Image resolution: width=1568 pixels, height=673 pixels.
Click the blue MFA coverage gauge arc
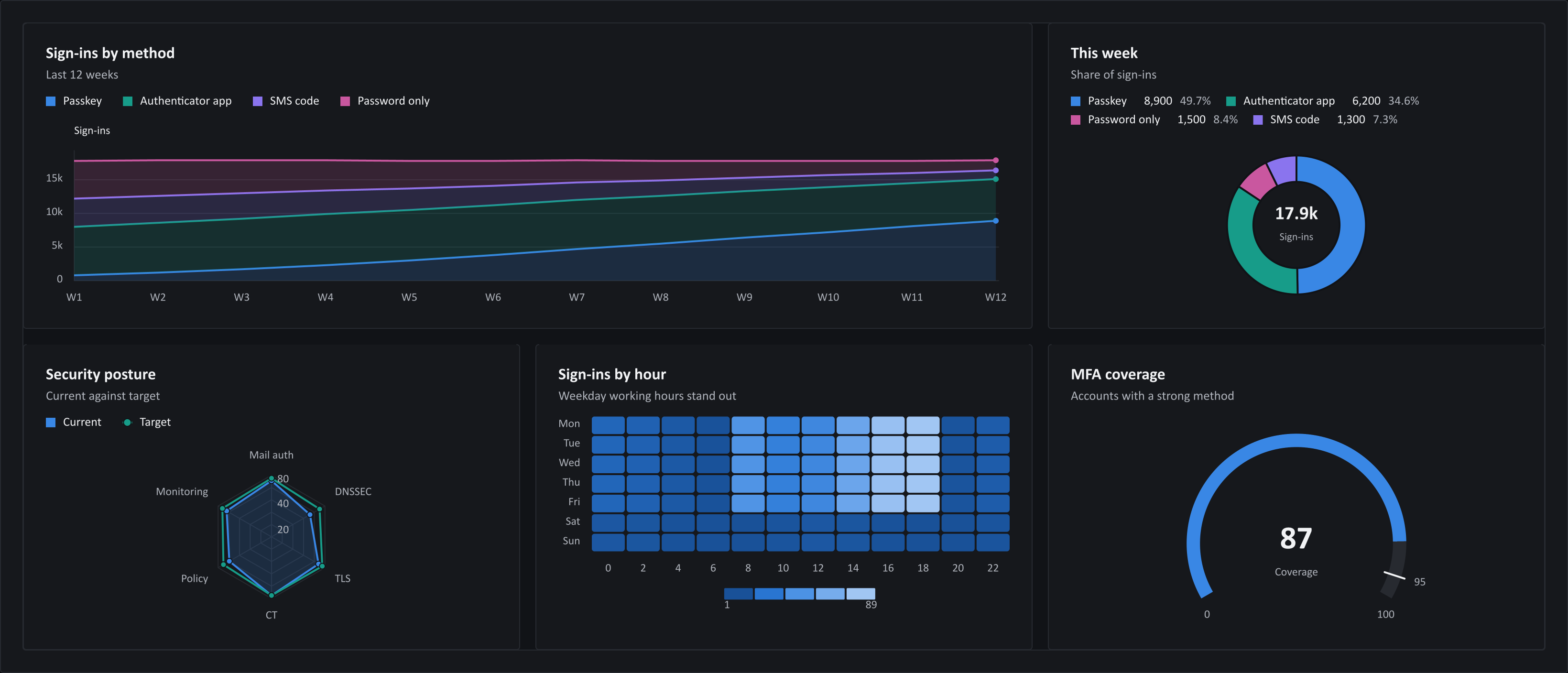(x=1296, y=441)
